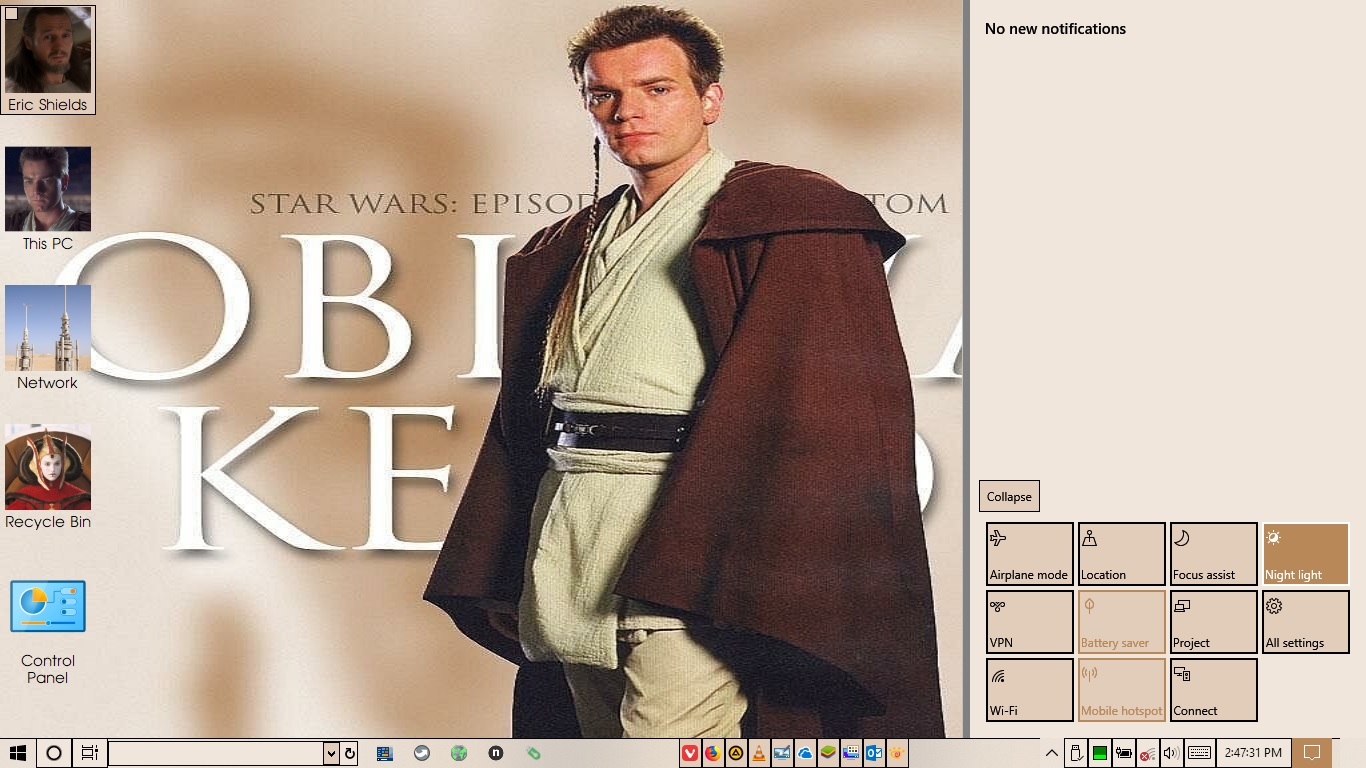1366x768 pixels.
Task: Open the Windows Start menu
Action: click(x=18, y=753)
